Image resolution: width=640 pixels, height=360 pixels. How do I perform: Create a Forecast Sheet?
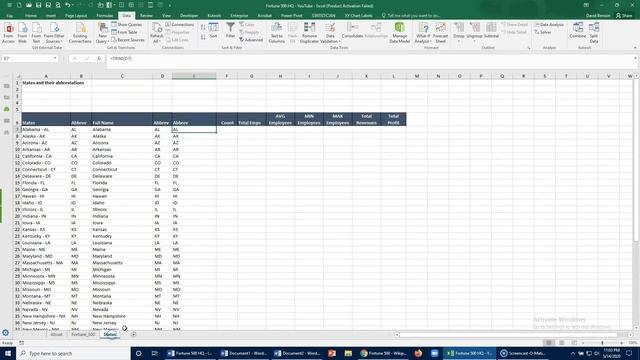(441, 33)
